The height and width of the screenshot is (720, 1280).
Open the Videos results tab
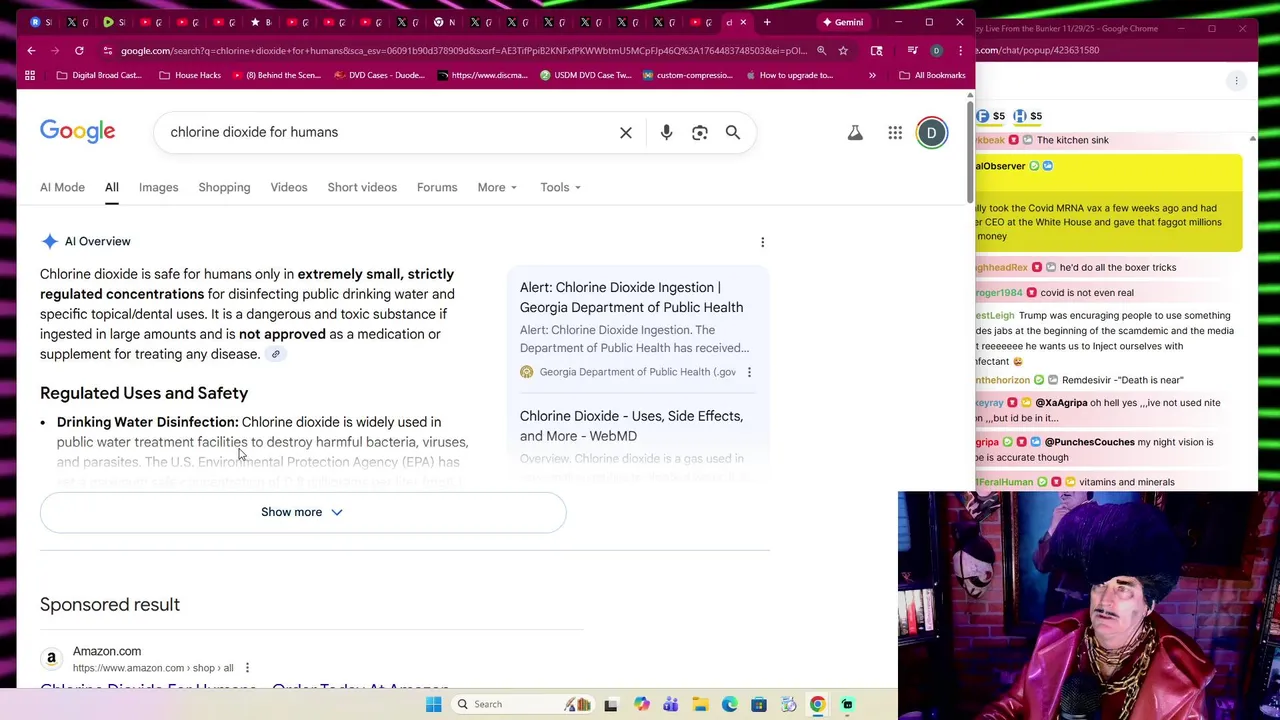(289, 187)
